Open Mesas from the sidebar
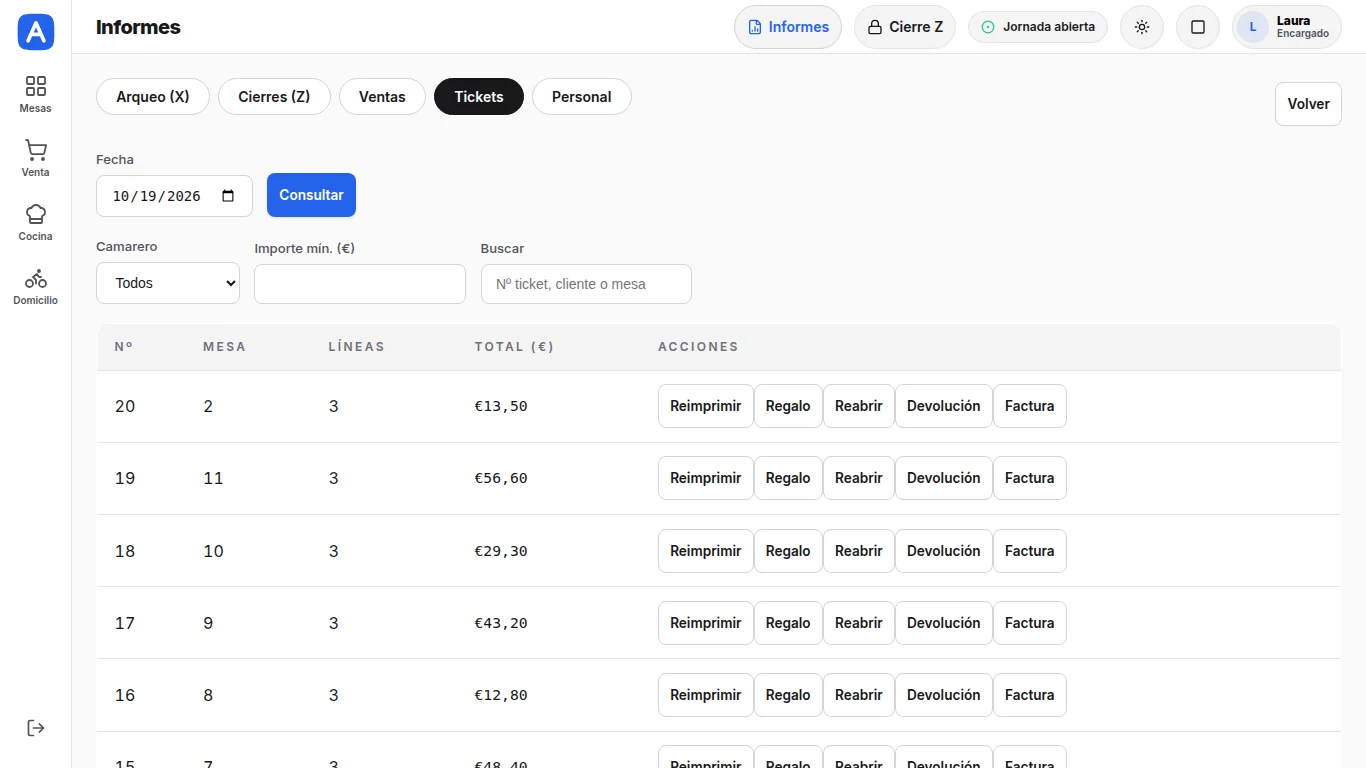Image resolution: width=1366 pixels, height=768 pixels. pos(36,94)
